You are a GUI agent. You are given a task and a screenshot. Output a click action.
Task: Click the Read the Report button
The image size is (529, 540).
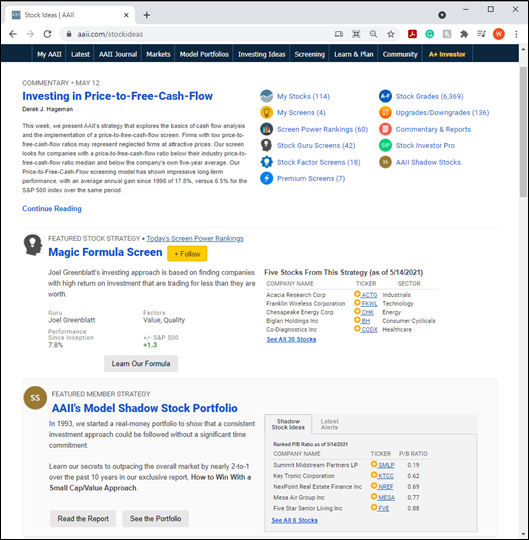click(x=83, y=519)
